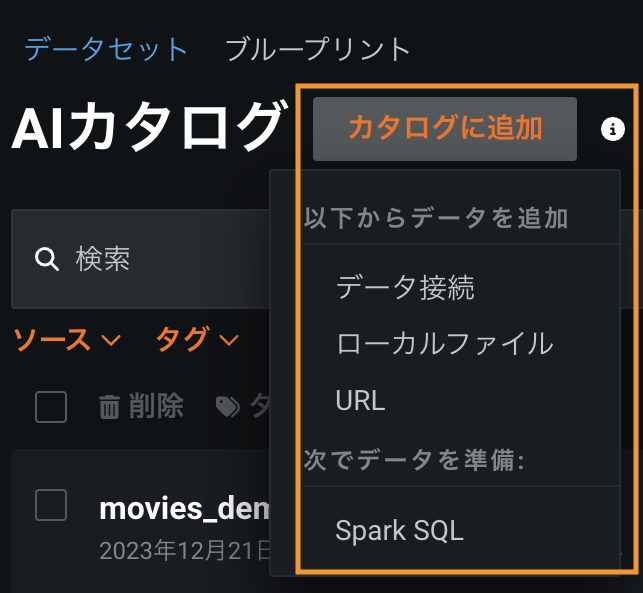Click the magnifier icon in search bar

point(46,260)
